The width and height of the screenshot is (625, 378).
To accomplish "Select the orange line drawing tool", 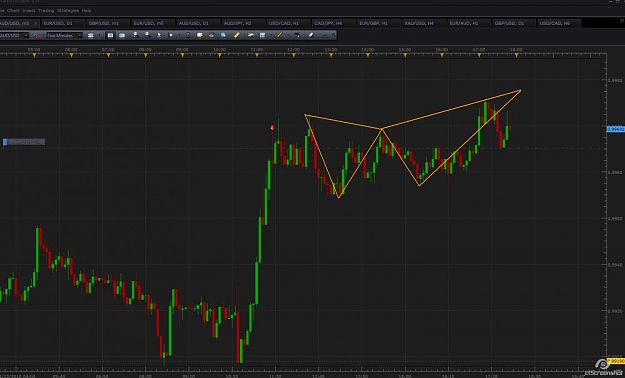I will [279, 35].
